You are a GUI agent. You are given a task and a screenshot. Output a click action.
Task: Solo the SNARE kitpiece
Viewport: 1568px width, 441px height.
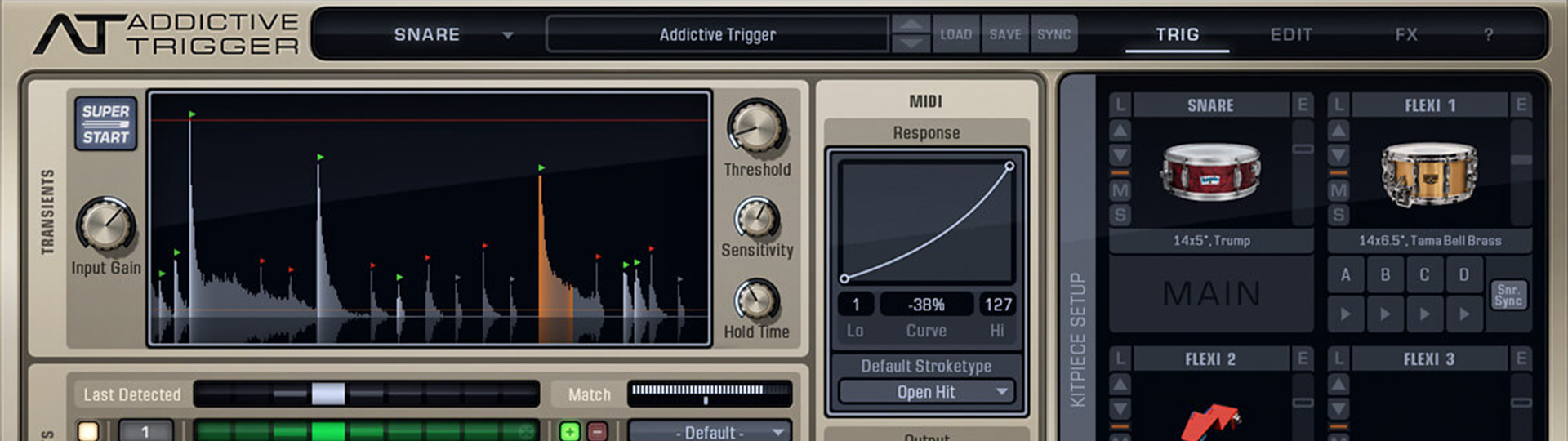click(x=1120, y=215)
